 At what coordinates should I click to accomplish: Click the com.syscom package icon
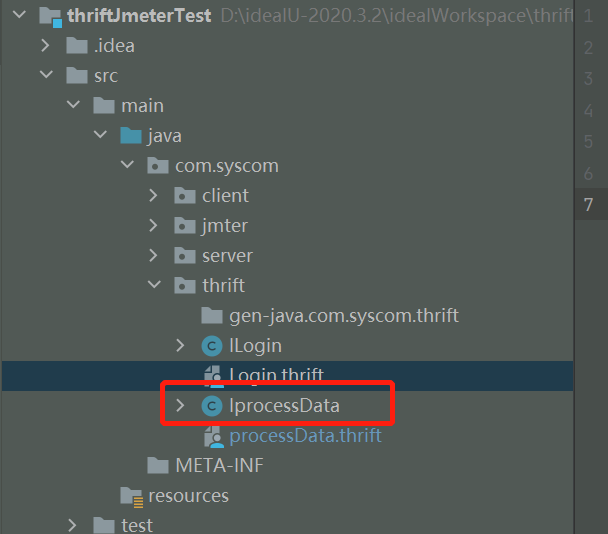pos(158,166)
